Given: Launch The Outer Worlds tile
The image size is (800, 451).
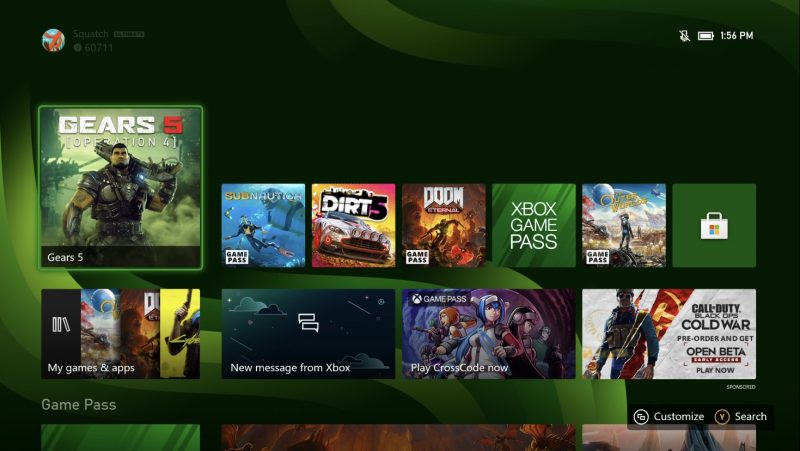Looking at the screenshot, I should coord(624,226).
